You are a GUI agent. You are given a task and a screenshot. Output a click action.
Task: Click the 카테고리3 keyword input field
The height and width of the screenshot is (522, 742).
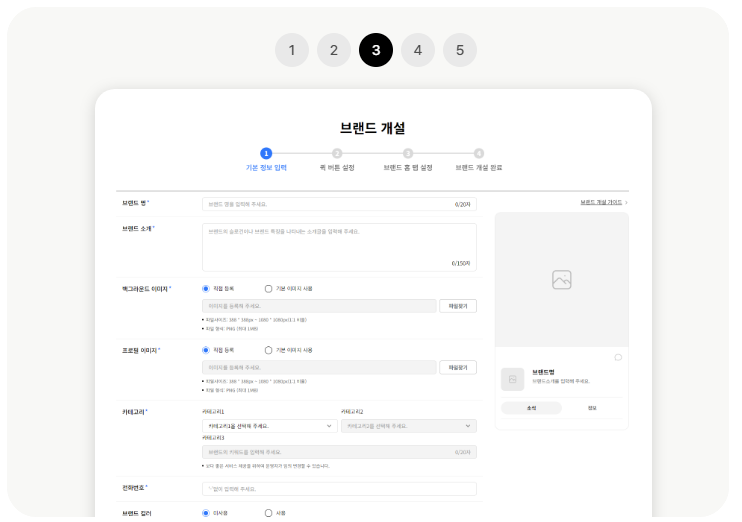click(339, 452)
